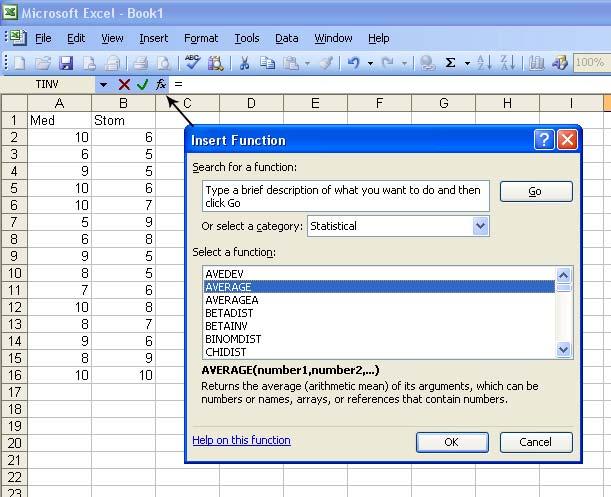The height and width of the screenshot is (497, 611).
Task: Click the Paste clipboard icon
Action: click(x=291, y=63)
